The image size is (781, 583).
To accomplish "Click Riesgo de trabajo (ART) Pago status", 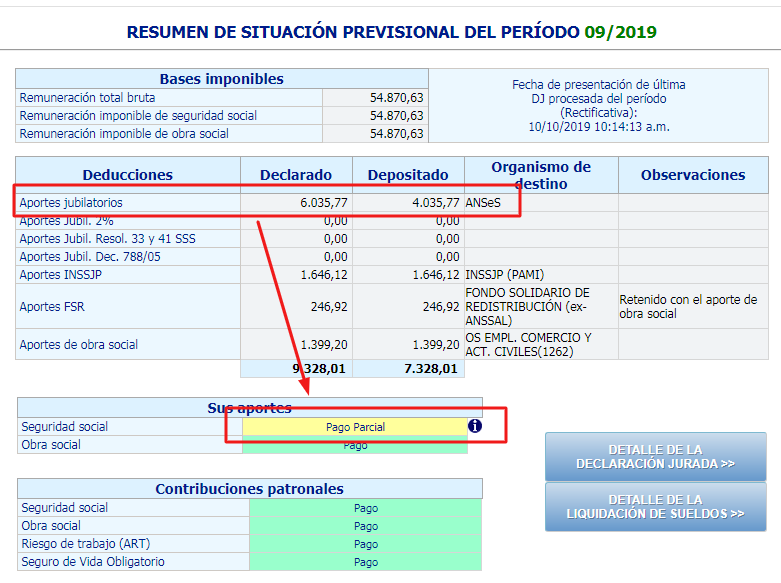I will click(365, 544).
